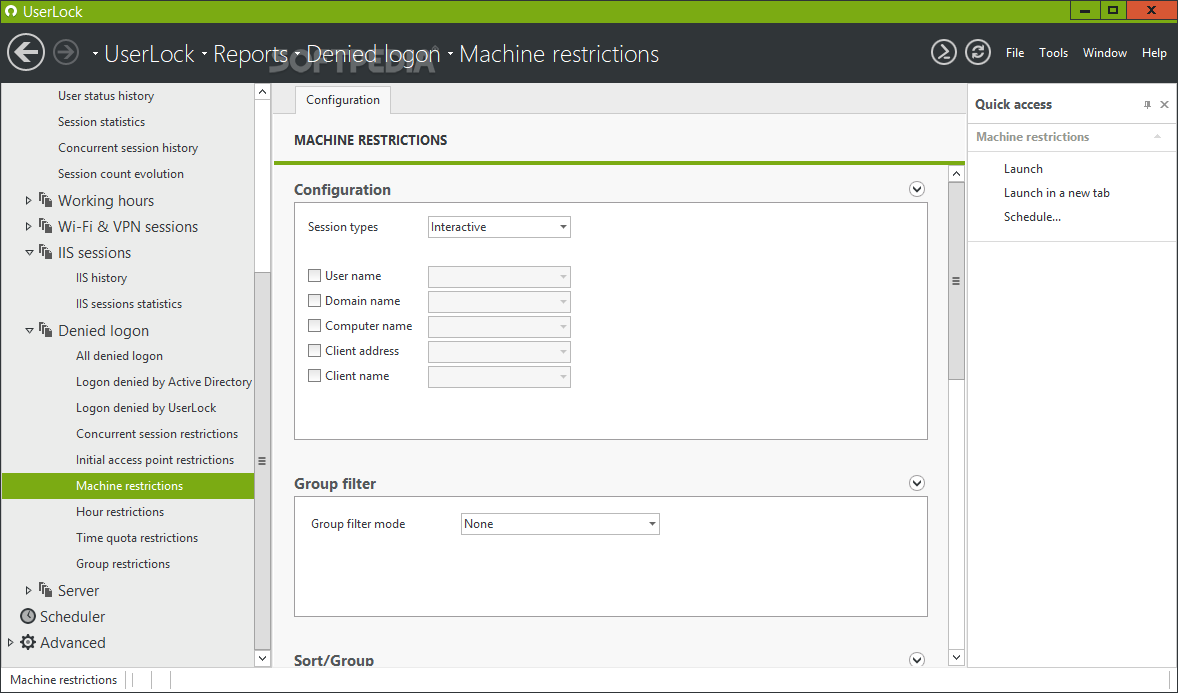1178x693 pixels.
Task: Click Reports in the breadcrumb
Action: pyautogui.click(x=250, y=54)
